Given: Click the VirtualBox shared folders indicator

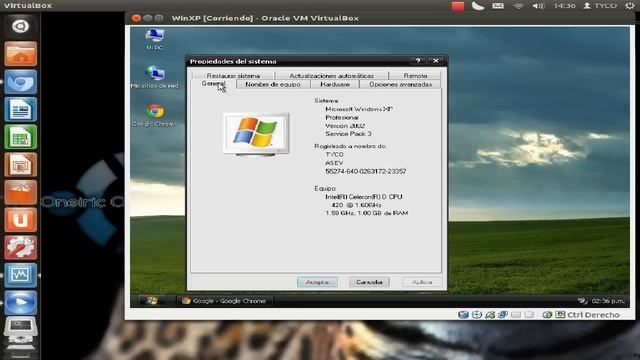Looking at the screenshot, I should click(516, 315).
